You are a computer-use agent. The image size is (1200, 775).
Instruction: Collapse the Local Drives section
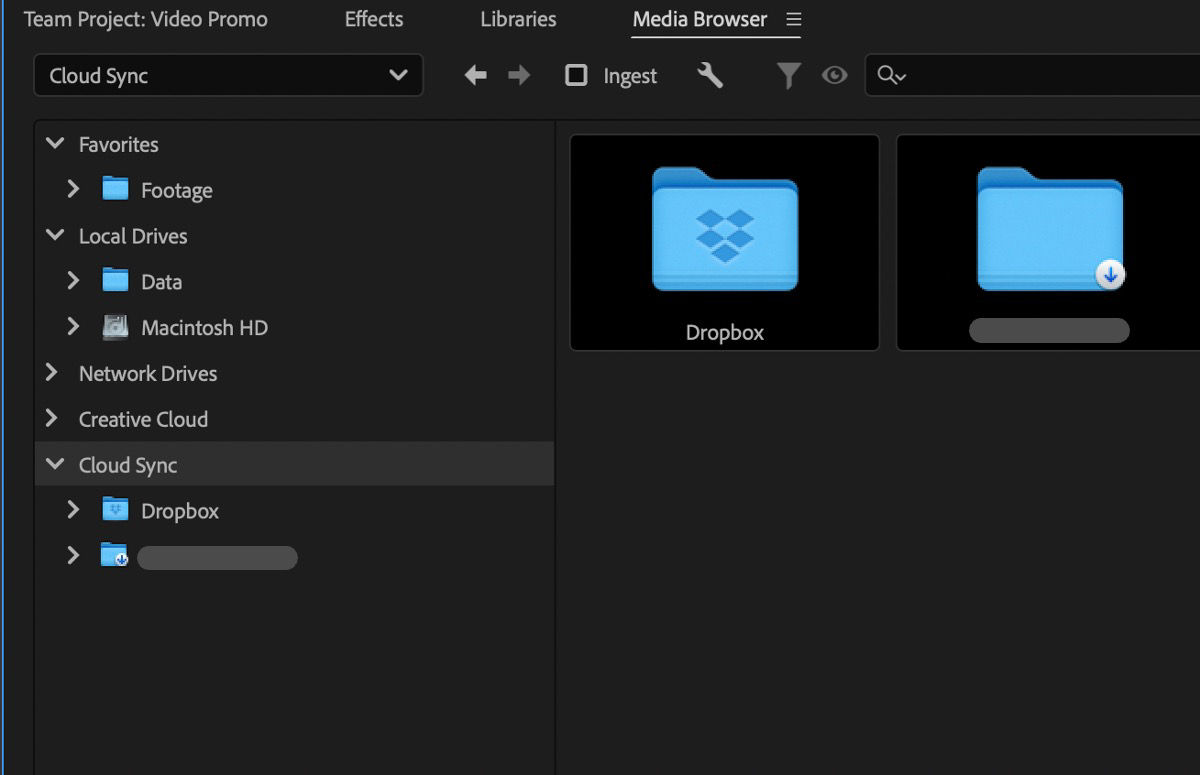(x=55, y=236)
